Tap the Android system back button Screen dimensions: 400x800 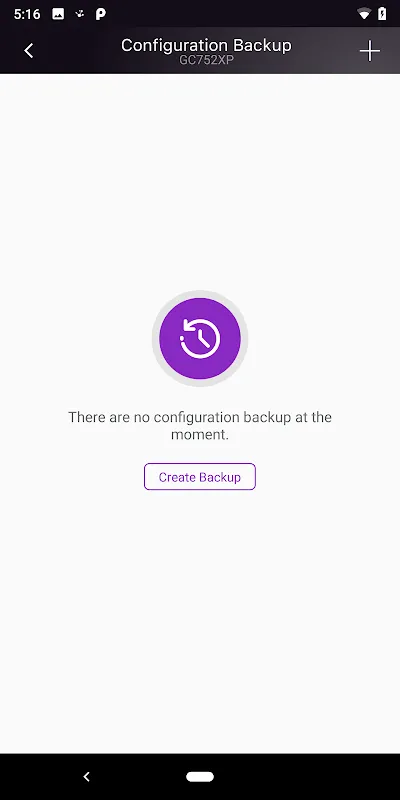coord(86,777)
